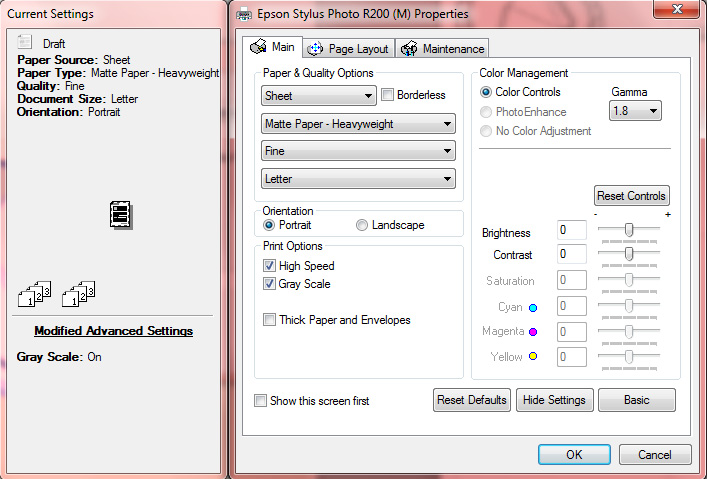Image resolution: width=707 pixels, height=479 pixels.
Task: Click the Contrast slider handle
Action: coord(629,253)
